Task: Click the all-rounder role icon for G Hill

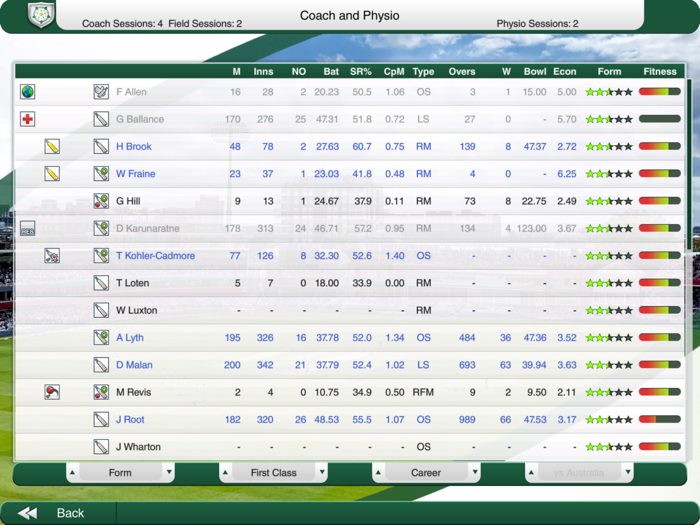Action: (101, 201)
